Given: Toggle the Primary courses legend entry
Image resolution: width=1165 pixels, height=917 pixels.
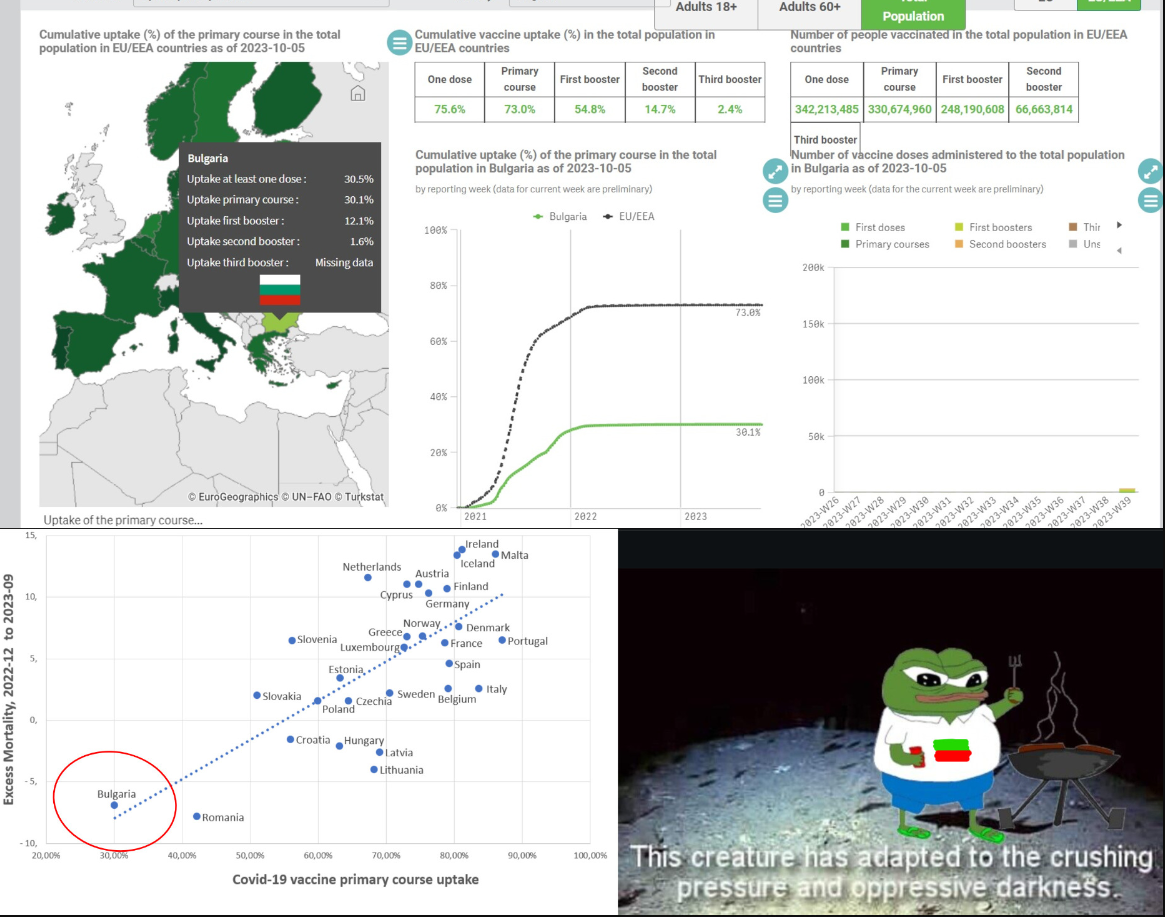Looking at the screenshot, I should [885, 244].
